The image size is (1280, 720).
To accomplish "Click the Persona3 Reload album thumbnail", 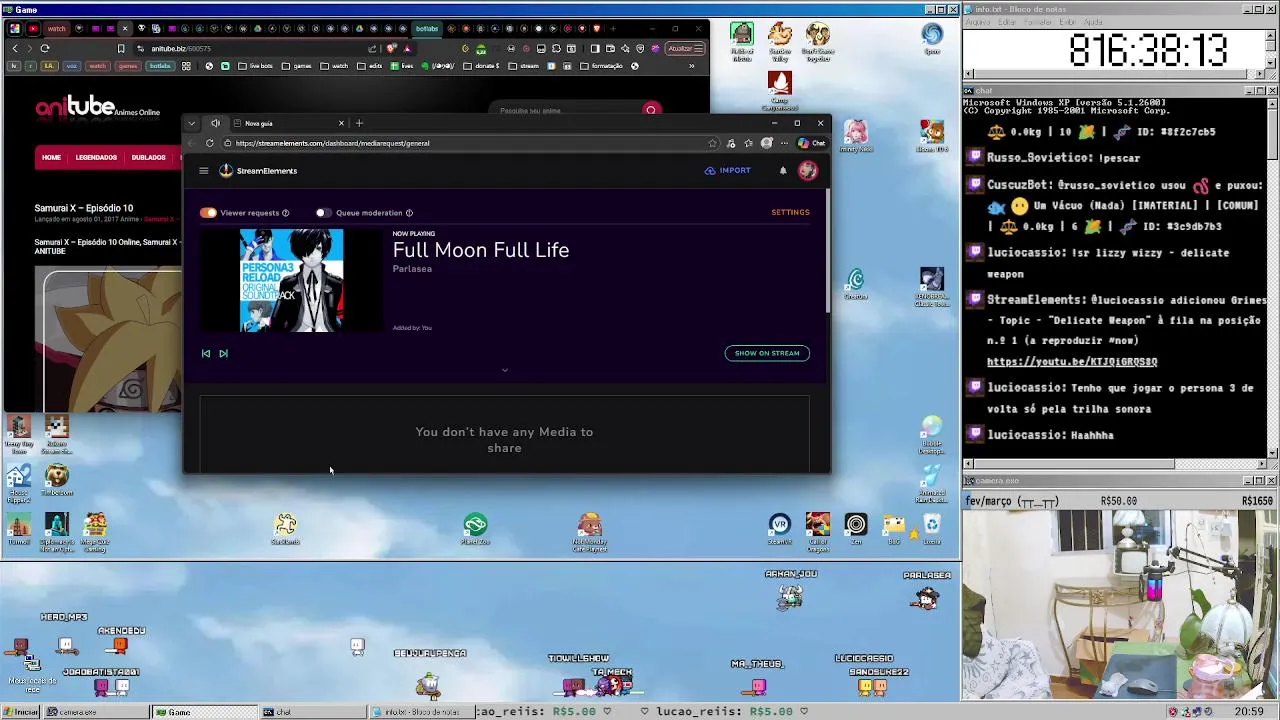I will [291, 281].
